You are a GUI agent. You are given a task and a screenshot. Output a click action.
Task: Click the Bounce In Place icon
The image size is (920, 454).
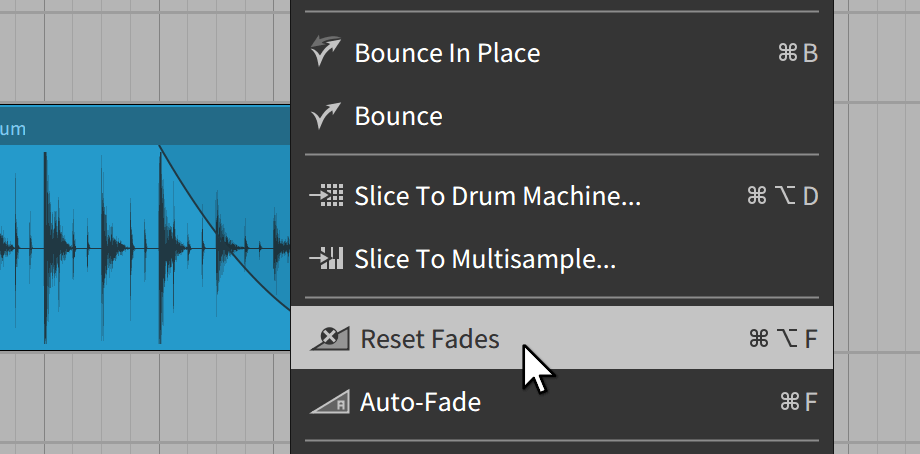tap(327, 52)
